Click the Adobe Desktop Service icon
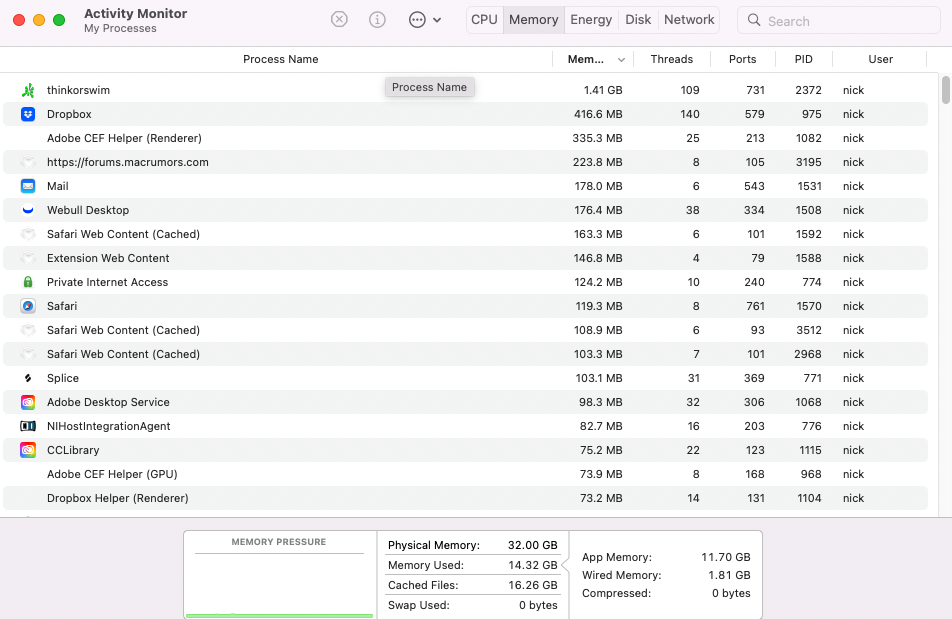This screenshot has height=619, width=952. point(28,402)
